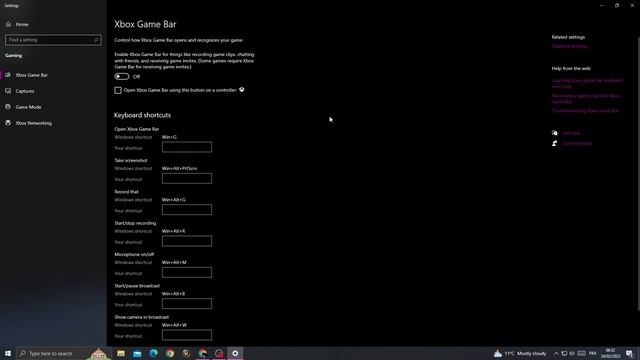This screenshot has height=360, width=640.
Task: Click the Keyboard shortcuts heading
Action: 142,116
